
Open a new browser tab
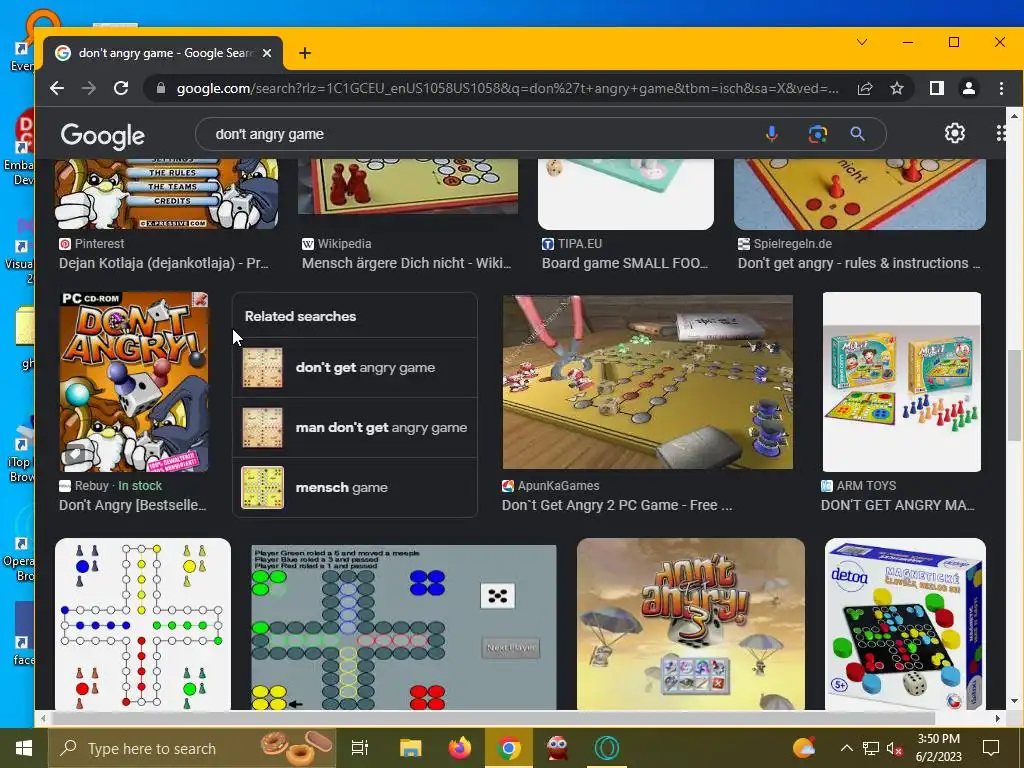tap(305, 53)
